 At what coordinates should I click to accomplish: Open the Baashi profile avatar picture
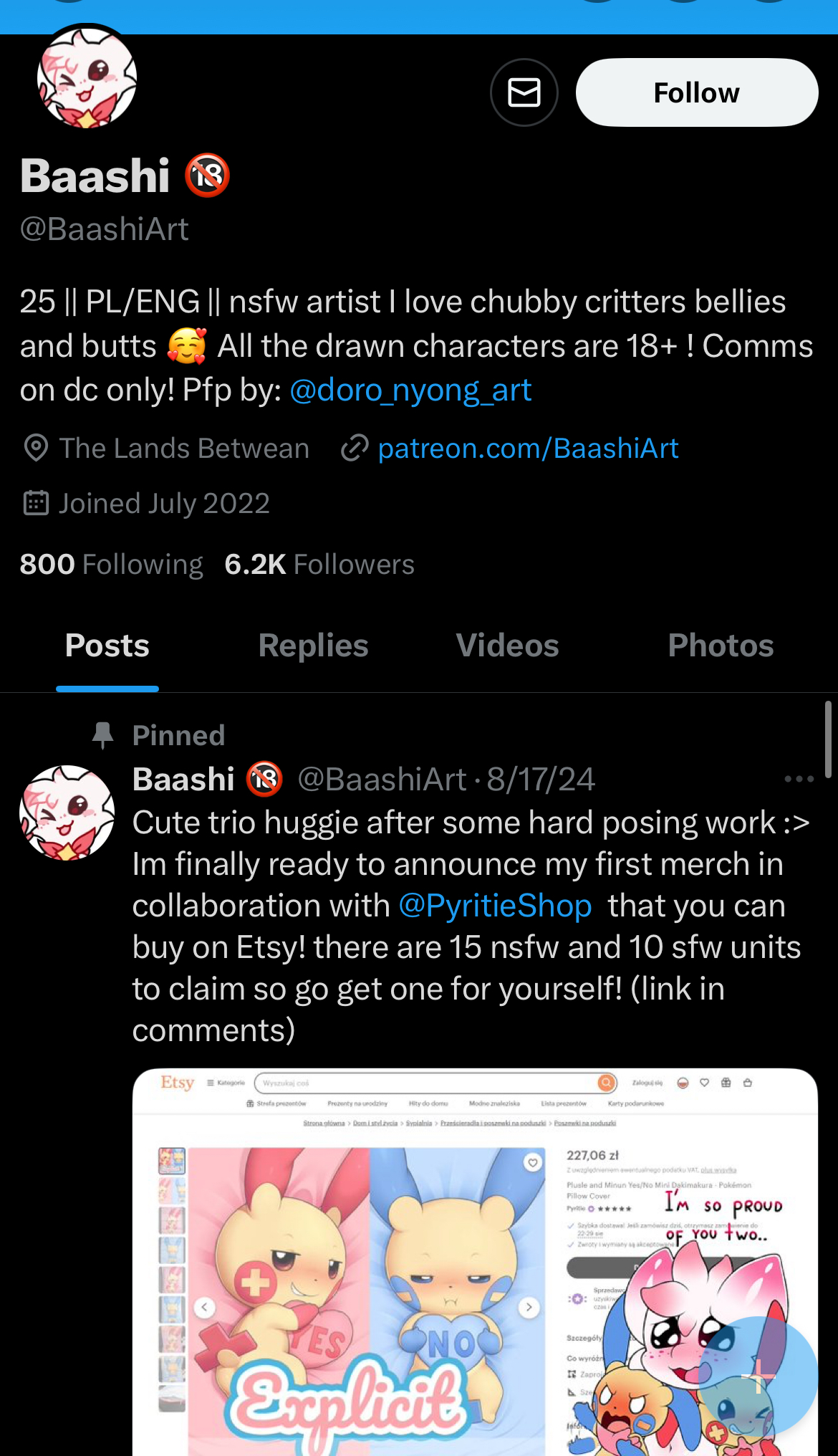pyautogui.click(x=87, y=77)
